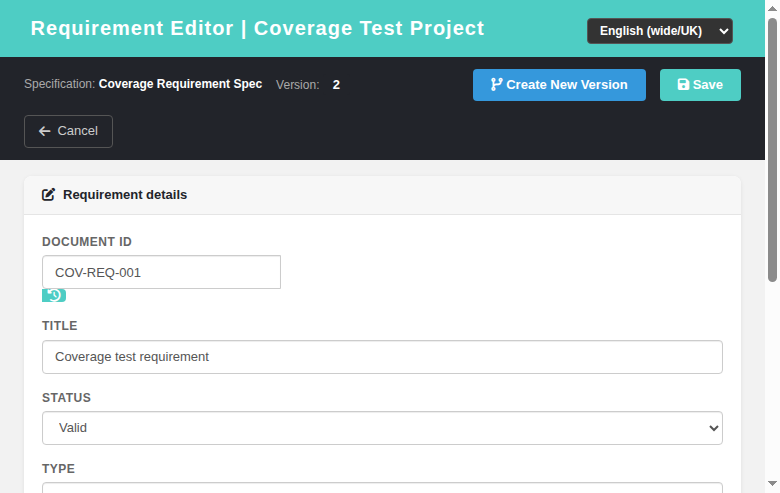Click the Title field 'Coverage test requirement'
780x493 pixels.
[x=382, y=357]
